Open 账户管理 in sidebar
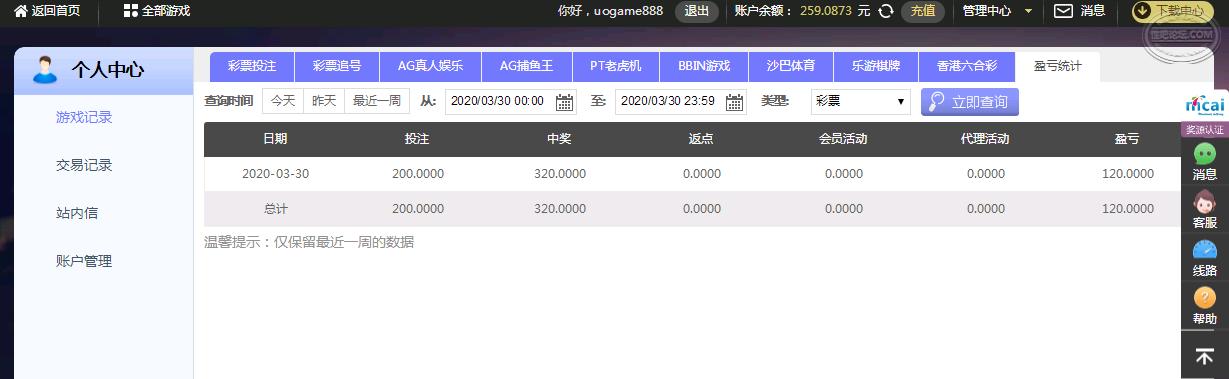The image size is (1229, 379). pyautogui.click(x=84, y=261)
